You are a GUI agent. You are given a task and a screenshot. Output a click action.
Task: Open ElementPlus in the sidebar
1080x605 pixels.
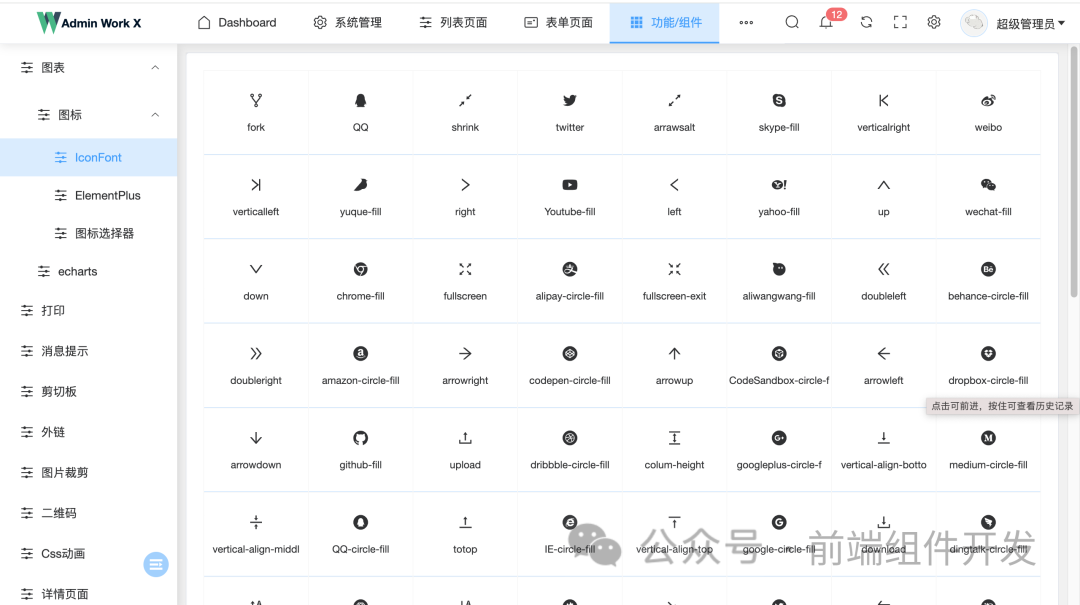(88, 195)
